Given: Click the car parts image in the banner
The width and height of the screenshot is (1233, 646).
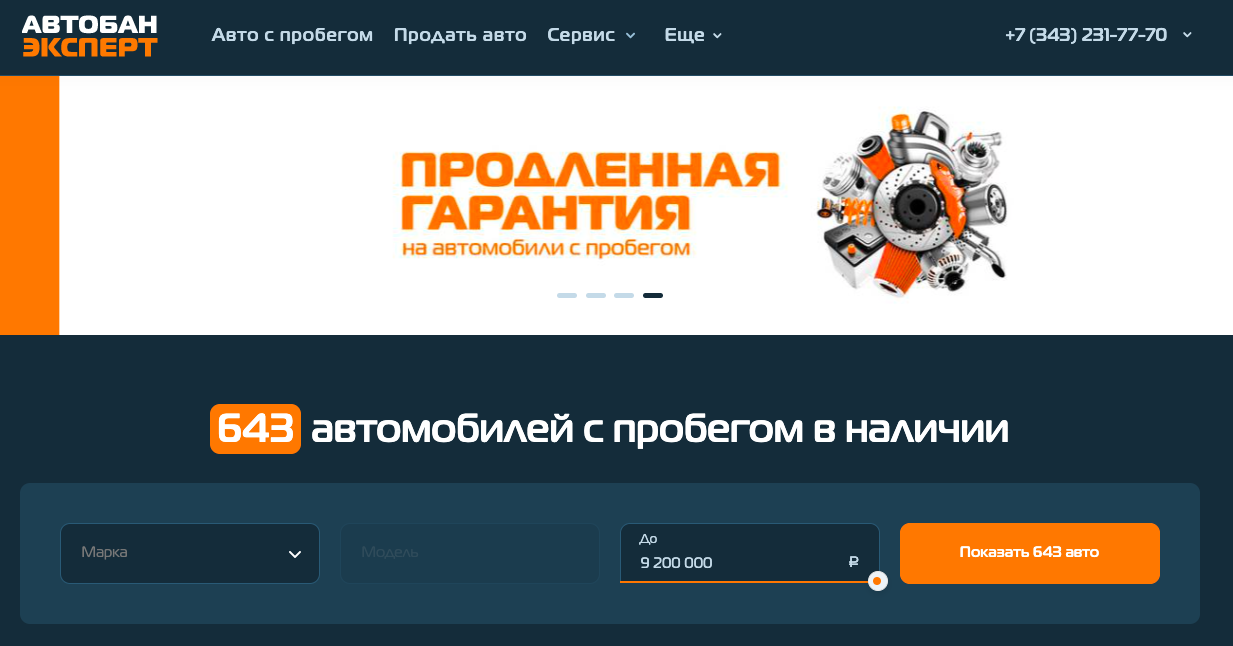Looking at the screenshot, I should pos(913,204).
